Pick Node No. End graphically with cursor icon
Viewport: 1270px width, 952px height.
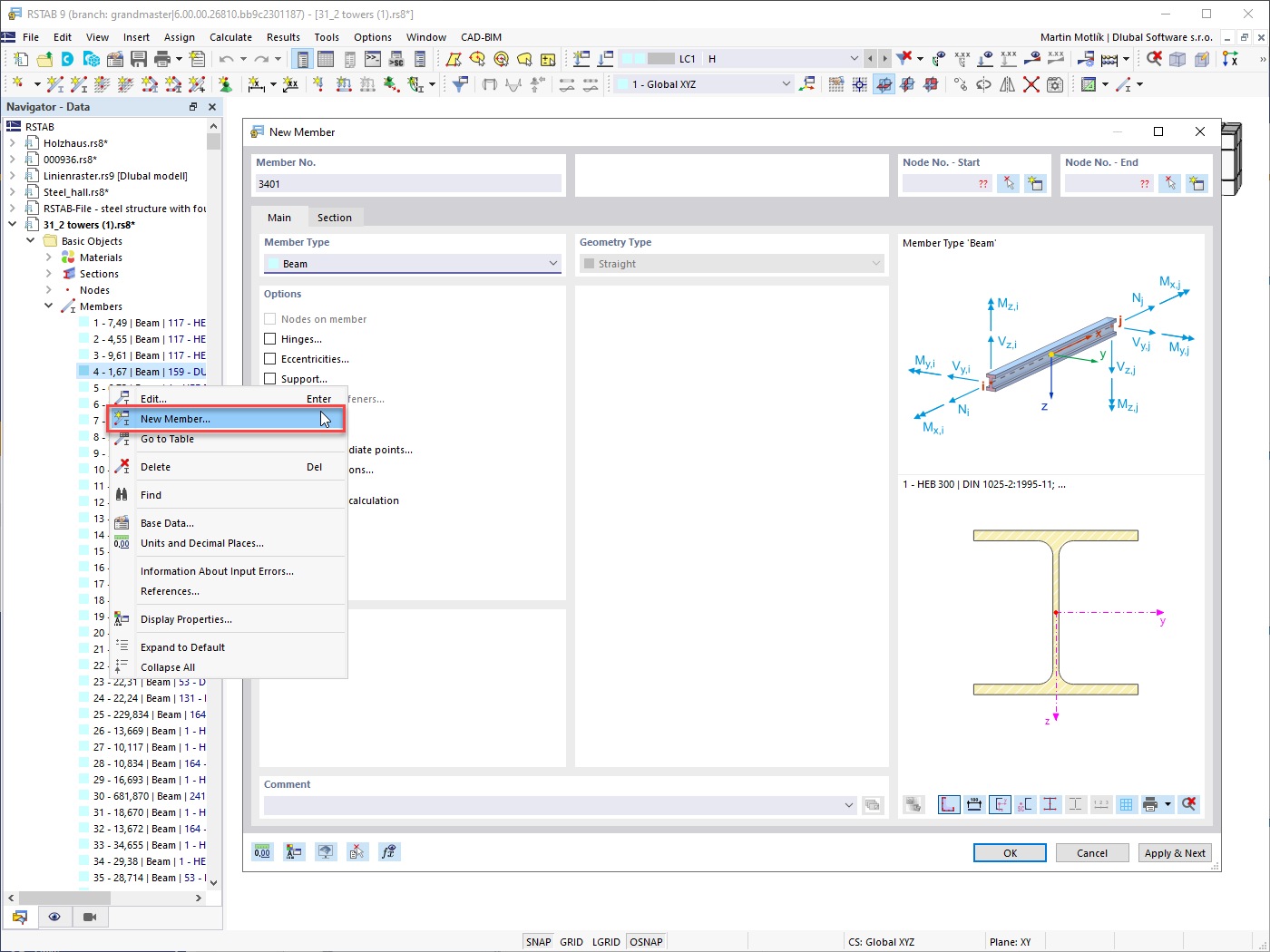[1170, 184]
